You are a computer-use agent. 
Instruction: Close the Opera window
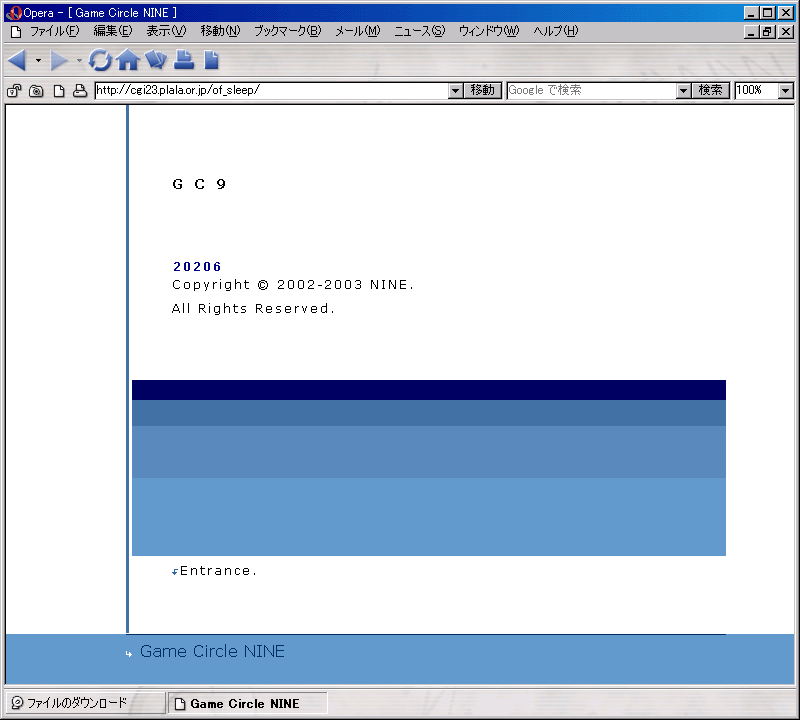(x=786, y=13)
